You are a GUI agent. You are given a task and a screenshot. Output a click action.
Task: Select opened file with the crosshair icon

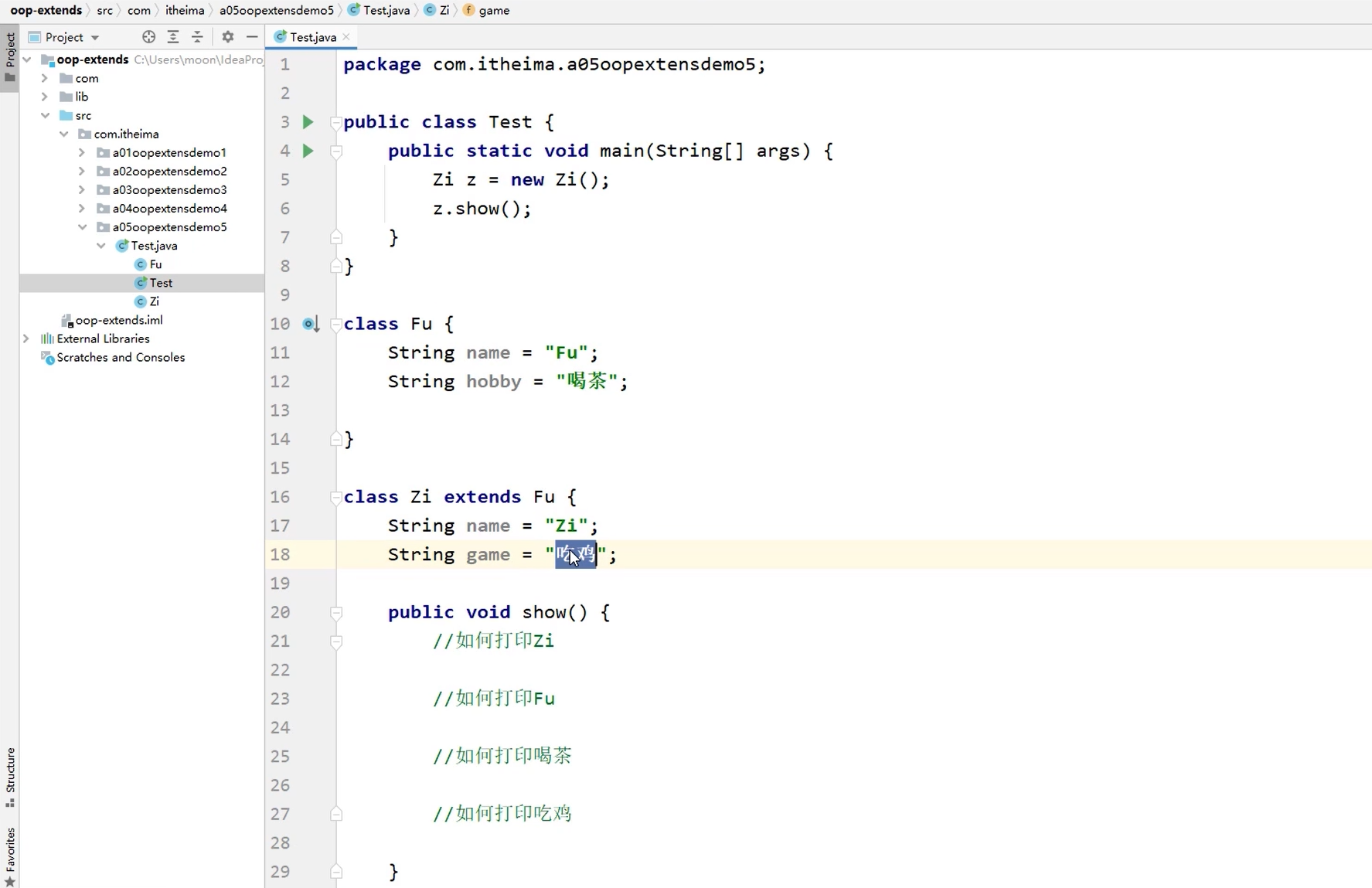point(148,36)
